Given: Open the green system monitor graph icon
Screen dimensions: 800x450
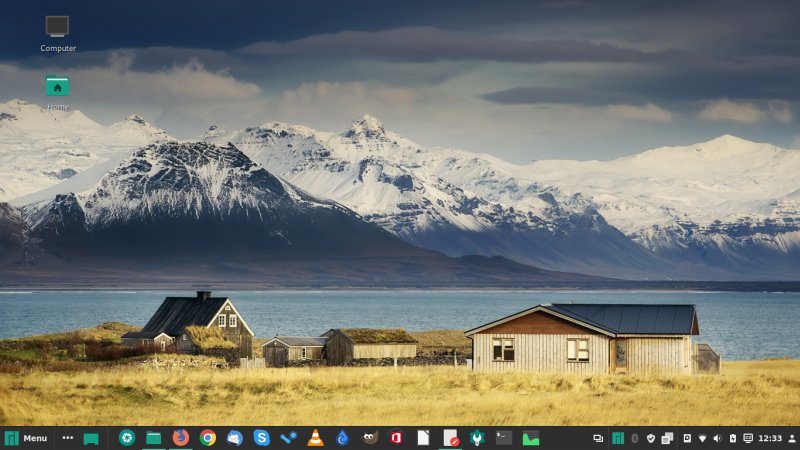Looking at the screenshot, I should pyautogui.click(x=531, y=438).
